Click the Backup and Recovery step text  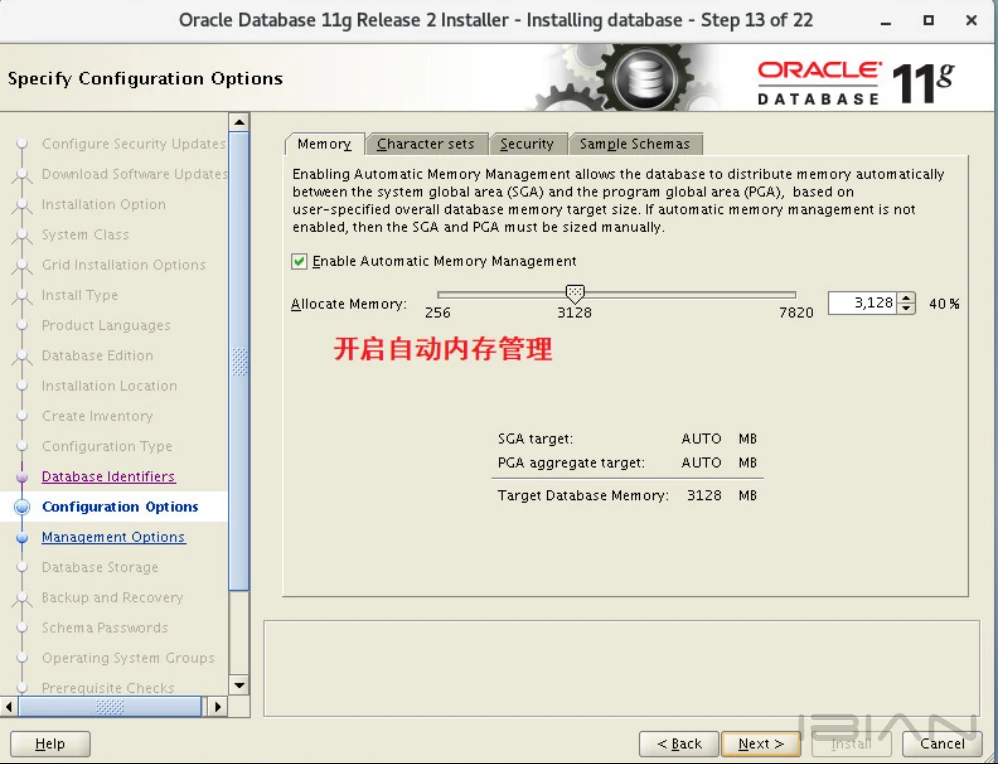[112, 597]
